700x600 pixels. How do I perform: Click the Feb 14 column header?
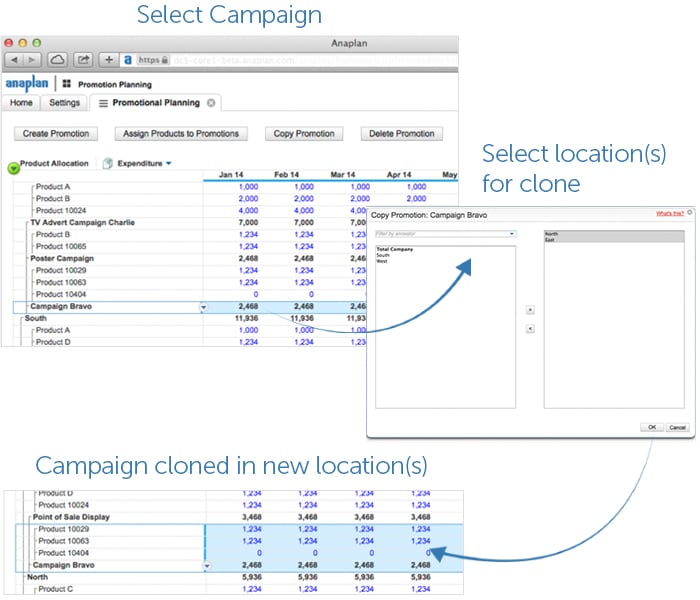[286, 175]
